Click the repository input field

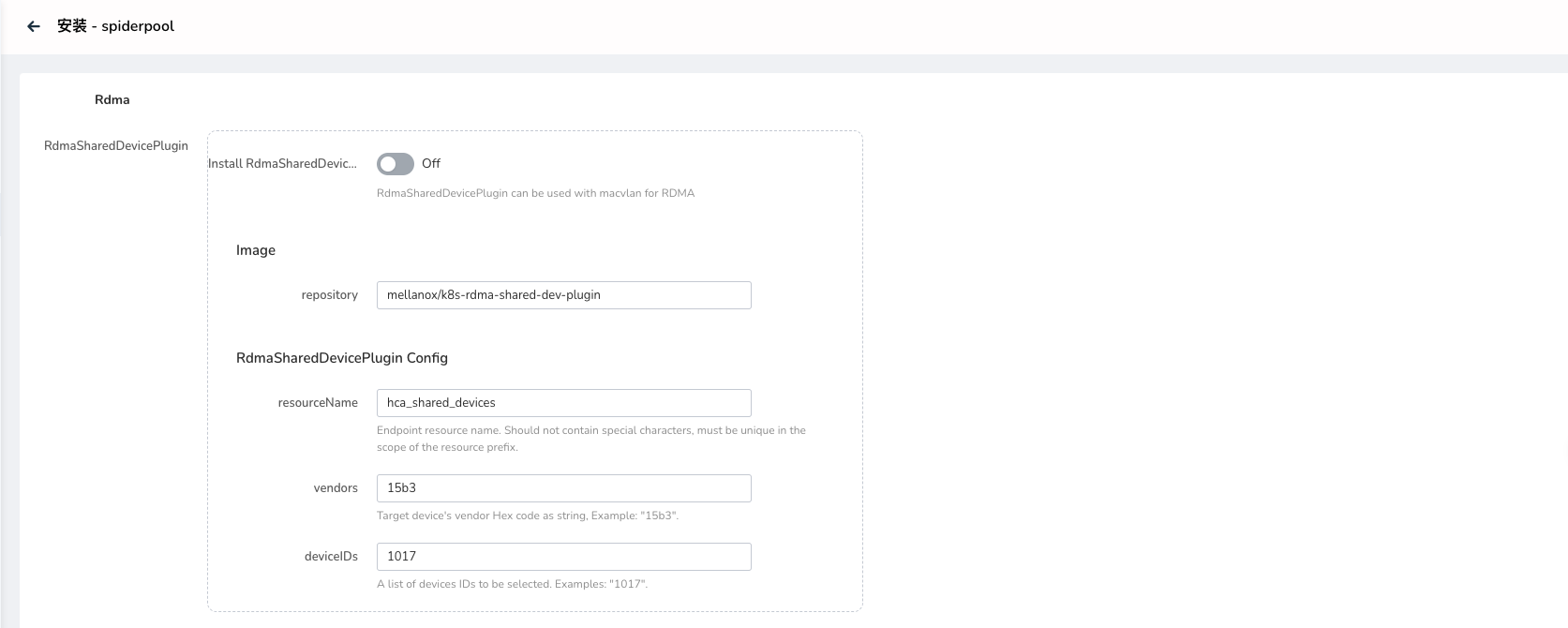point(563,295)
